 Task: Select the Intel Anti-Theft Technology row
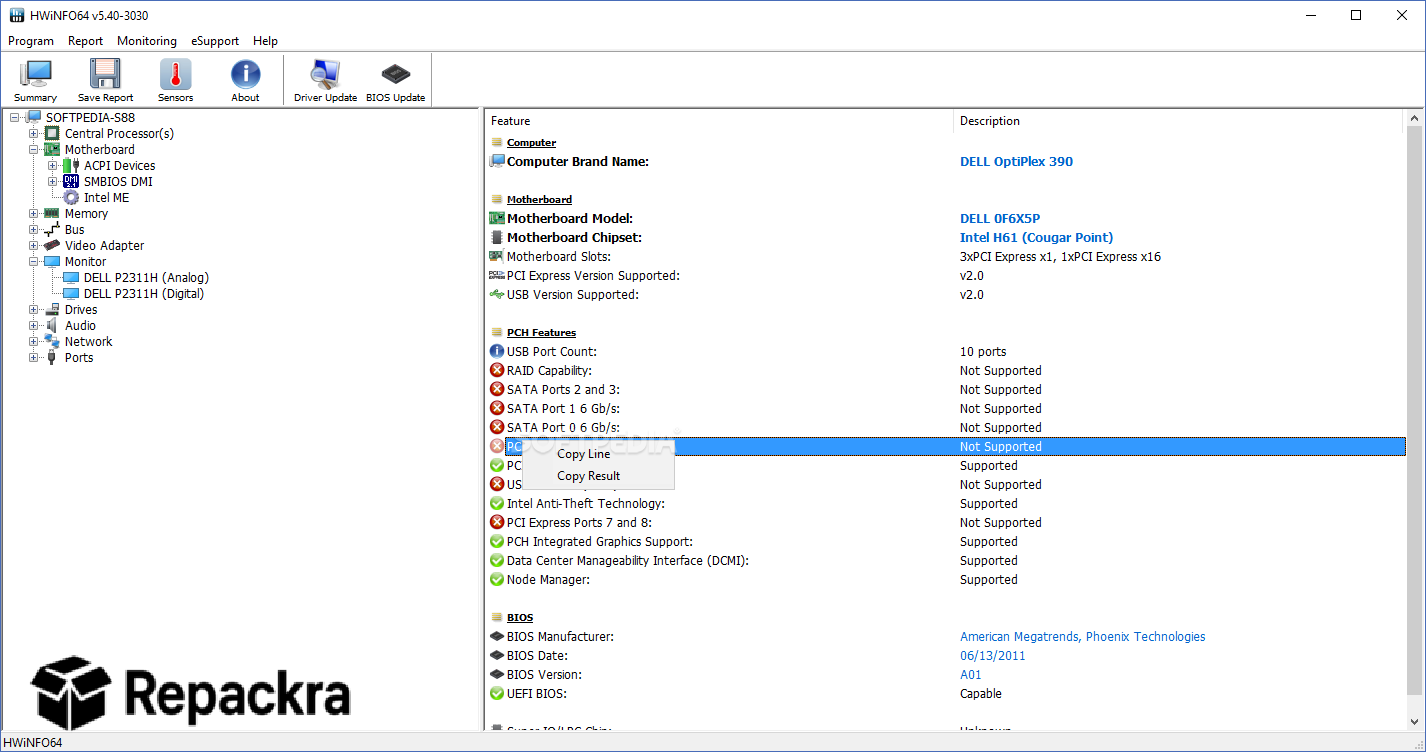946,504
